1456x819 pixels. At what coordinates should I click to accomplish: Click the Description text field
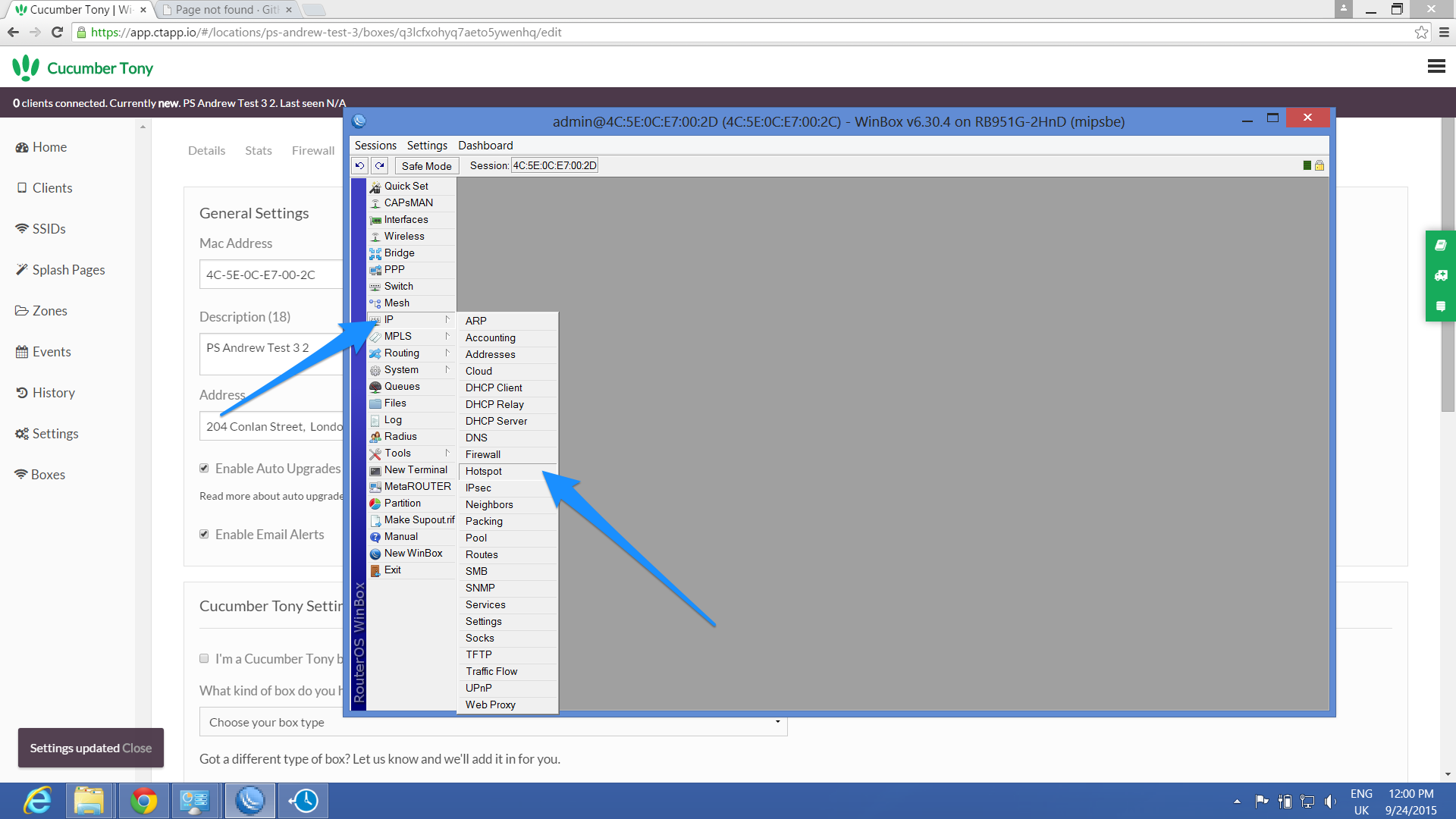click(x=271, y=354)
